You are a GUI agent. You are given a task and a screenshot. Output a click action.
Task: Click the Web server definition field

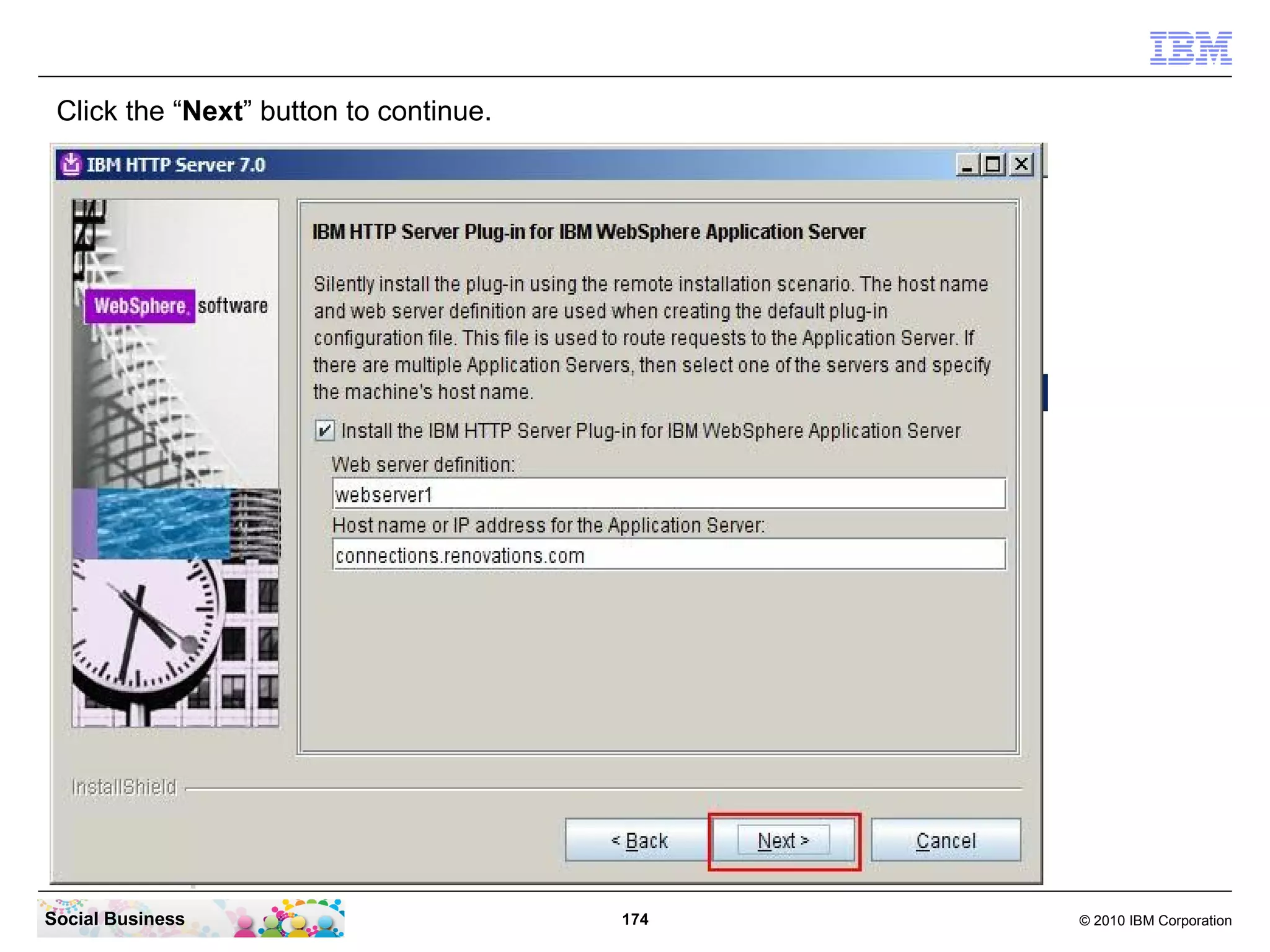tap(668, 494)
